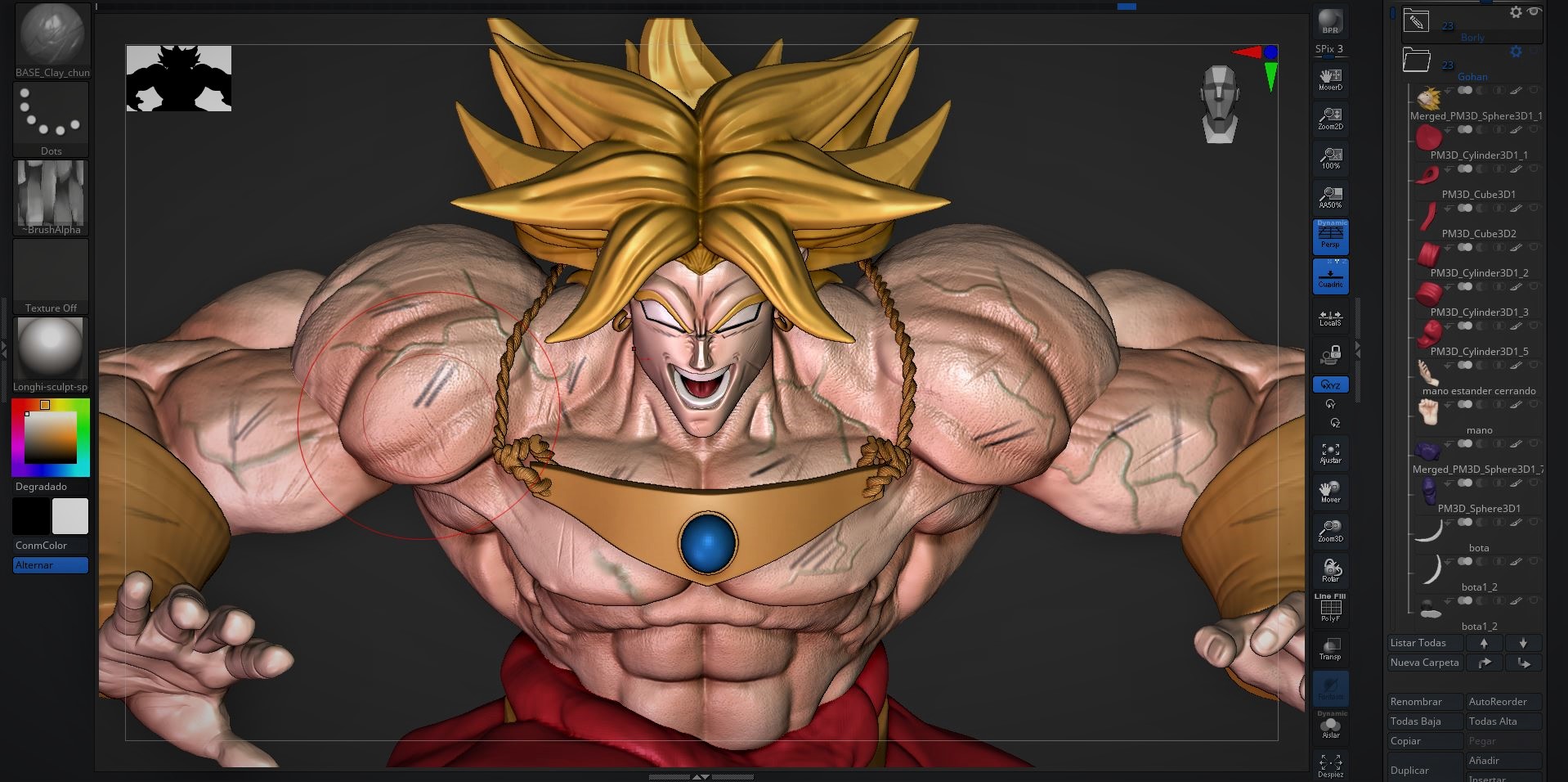
Task: Activate the Zoom2D tool
Action: 1330,119
